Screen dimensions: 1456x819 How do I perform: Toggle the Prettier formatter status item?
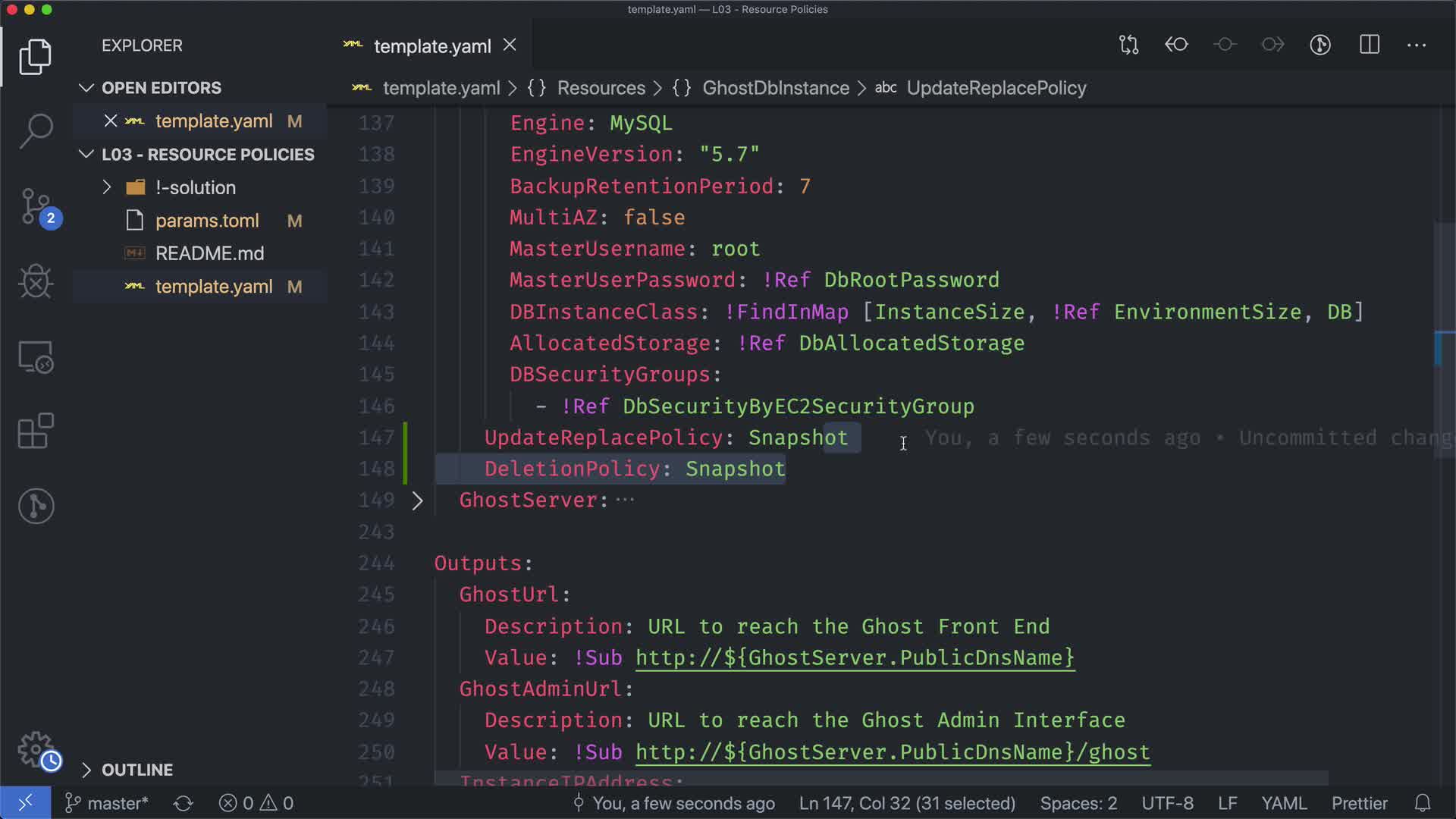click(1359, 803)
